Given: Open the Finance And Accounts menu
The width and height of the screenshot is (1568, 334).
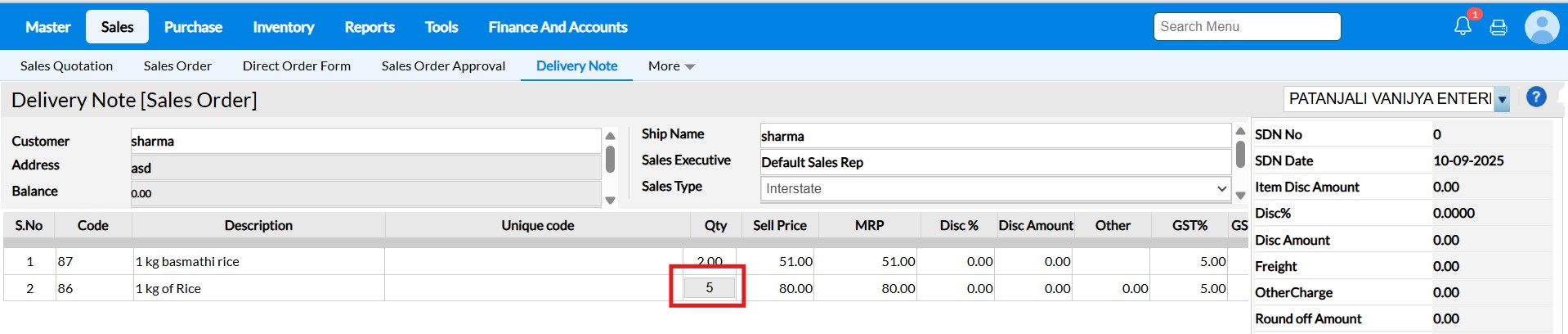Looking at the screenshot, I should (x=558, y=27).
